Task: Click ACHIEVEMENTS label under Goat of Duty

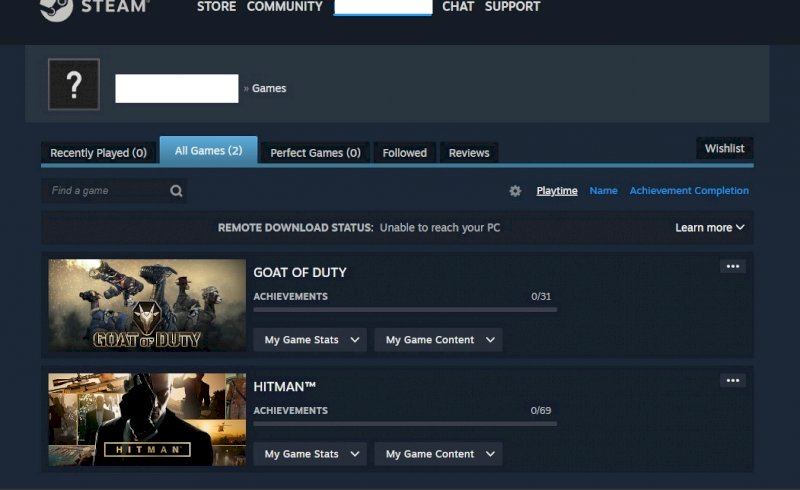Action: [291, 296]
